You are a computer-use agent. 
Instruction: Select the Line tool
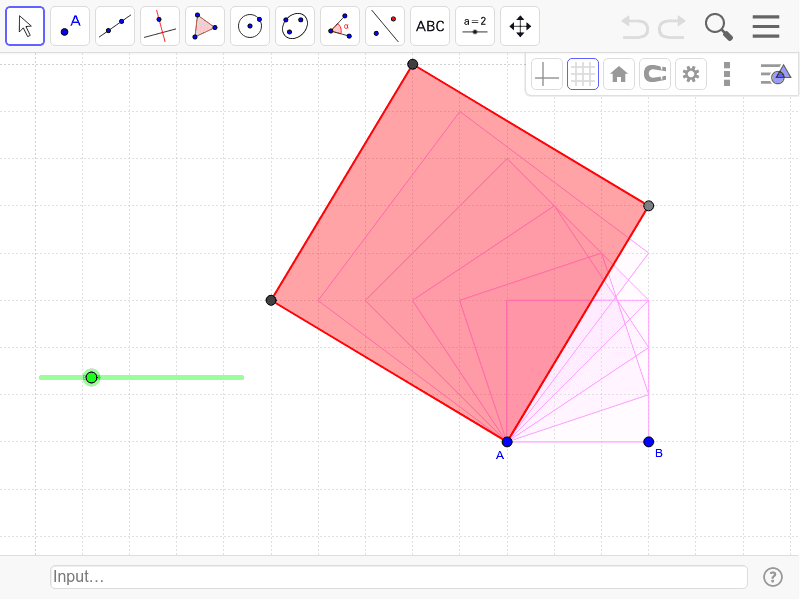tap(114, 26)
